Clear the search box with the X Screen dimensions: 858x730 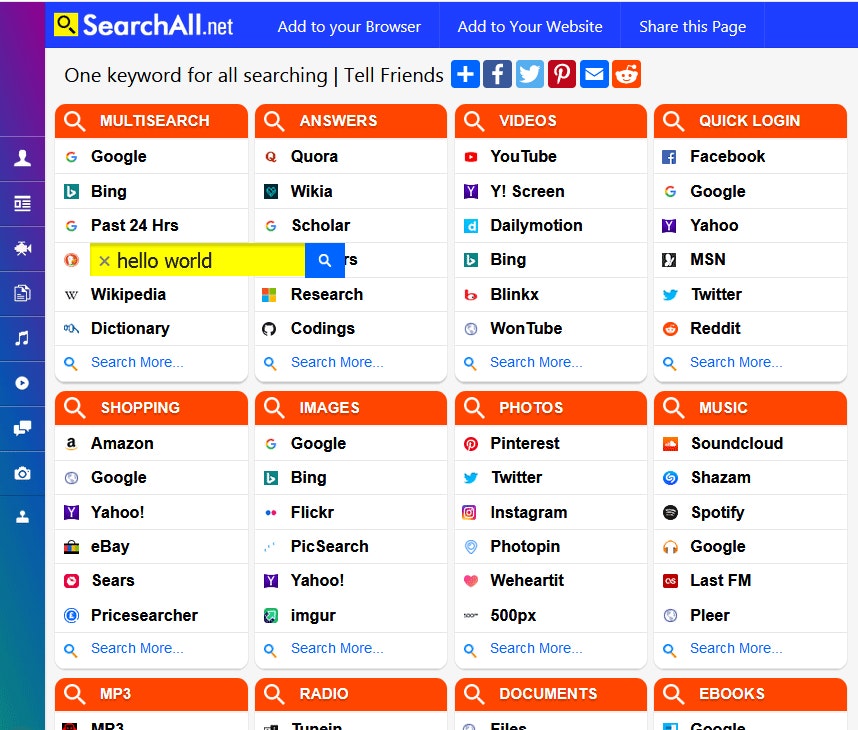point(105,260)
